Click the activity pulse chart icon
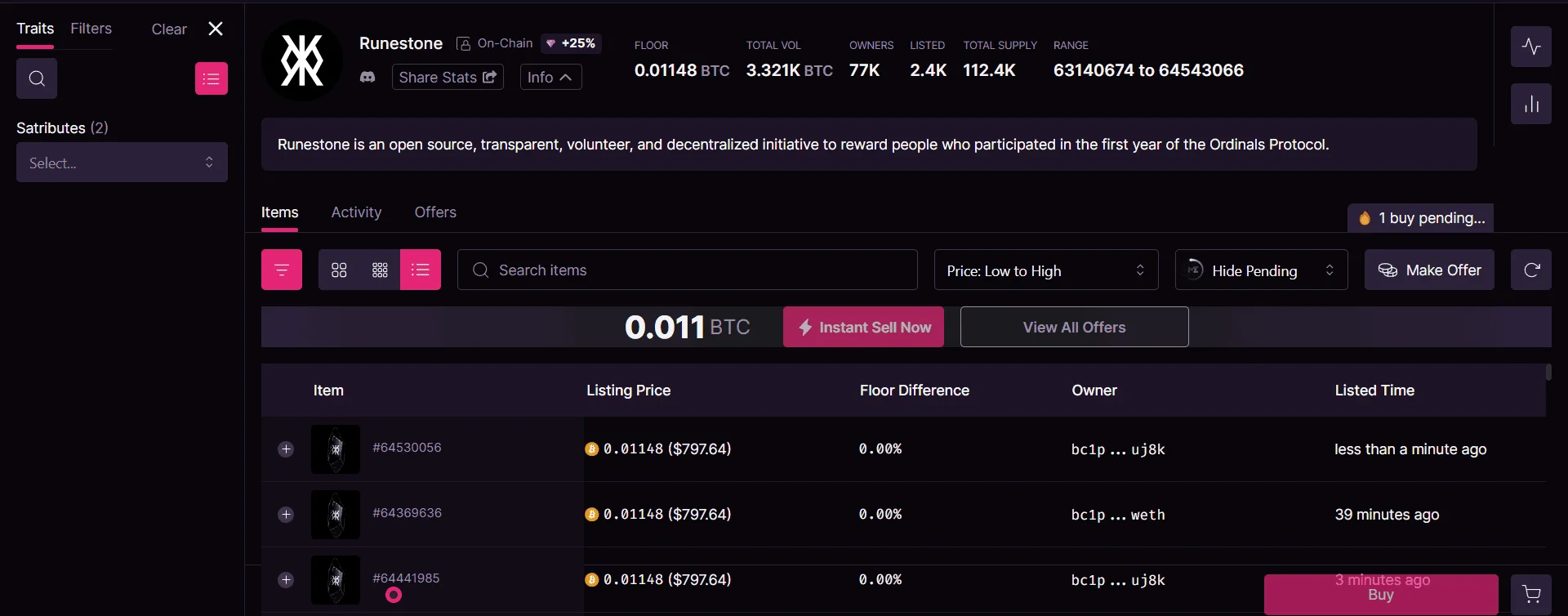The image size is (1568, 616). (1531, 47)
